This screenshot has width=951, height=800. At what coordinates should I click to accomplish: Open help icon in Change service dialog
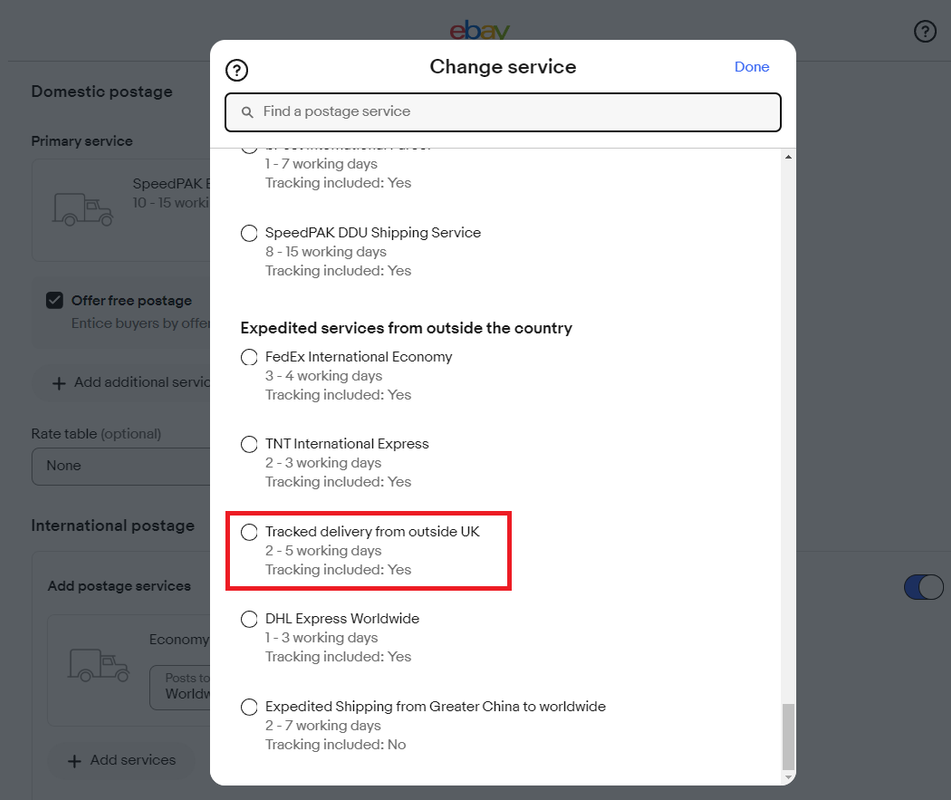click(237, 70)
